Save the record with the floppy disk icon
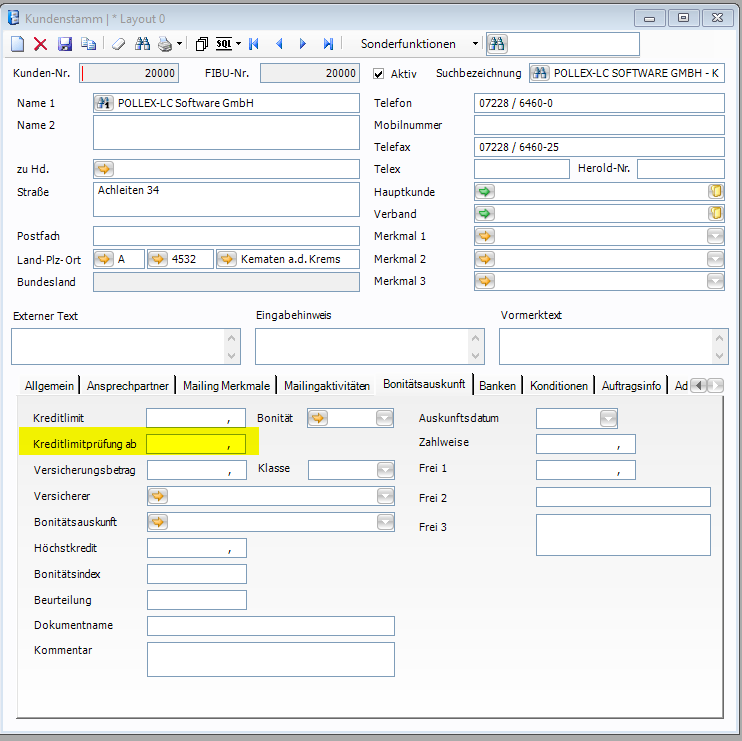This screenshot has height=741, width=742. point(65,44)
